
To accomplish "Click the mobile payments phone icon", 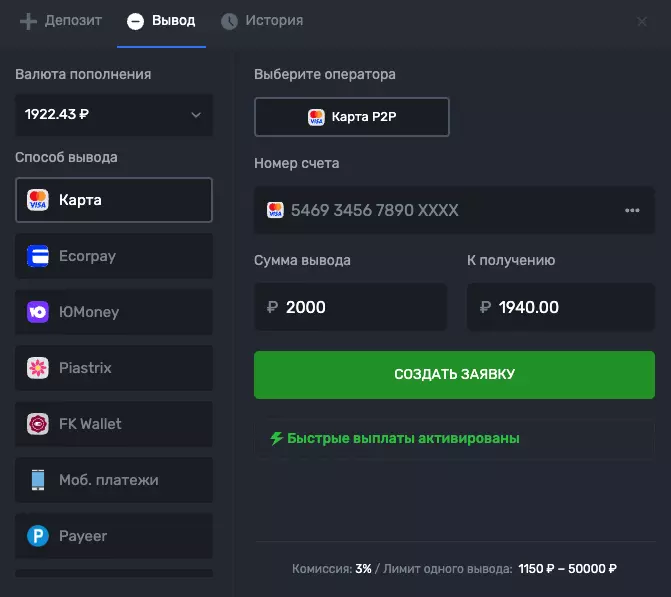I will 38,480.
